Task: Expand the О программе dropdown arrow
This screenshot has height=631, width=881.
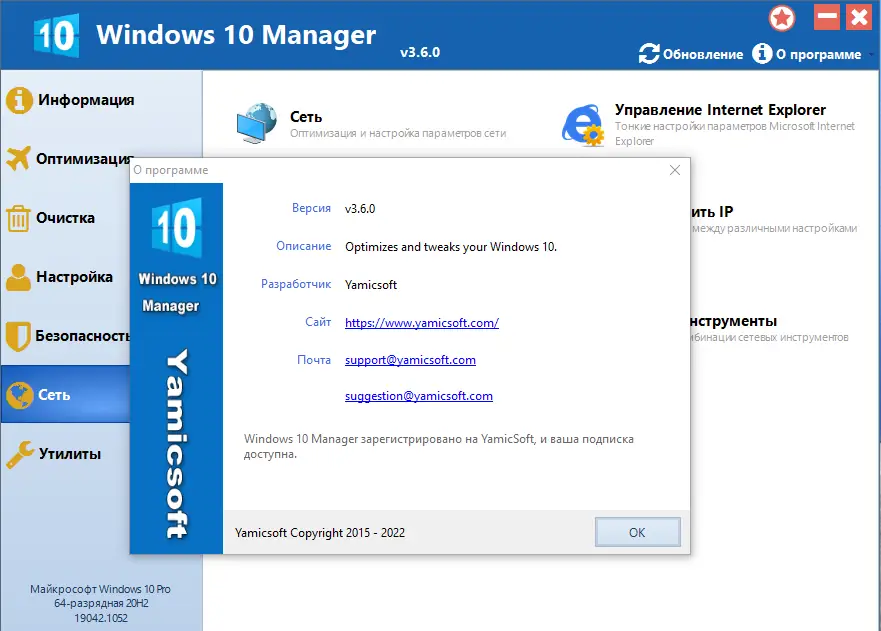Action: tap(871, 55)
